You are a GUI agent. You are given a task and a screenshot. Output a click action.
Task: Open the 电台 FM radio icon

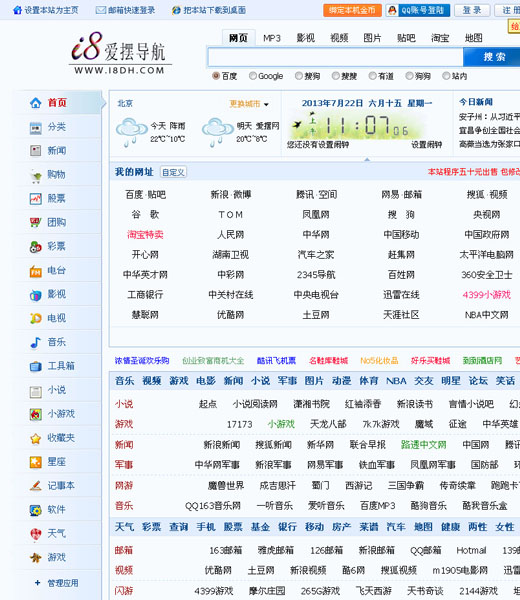point(36,271)
